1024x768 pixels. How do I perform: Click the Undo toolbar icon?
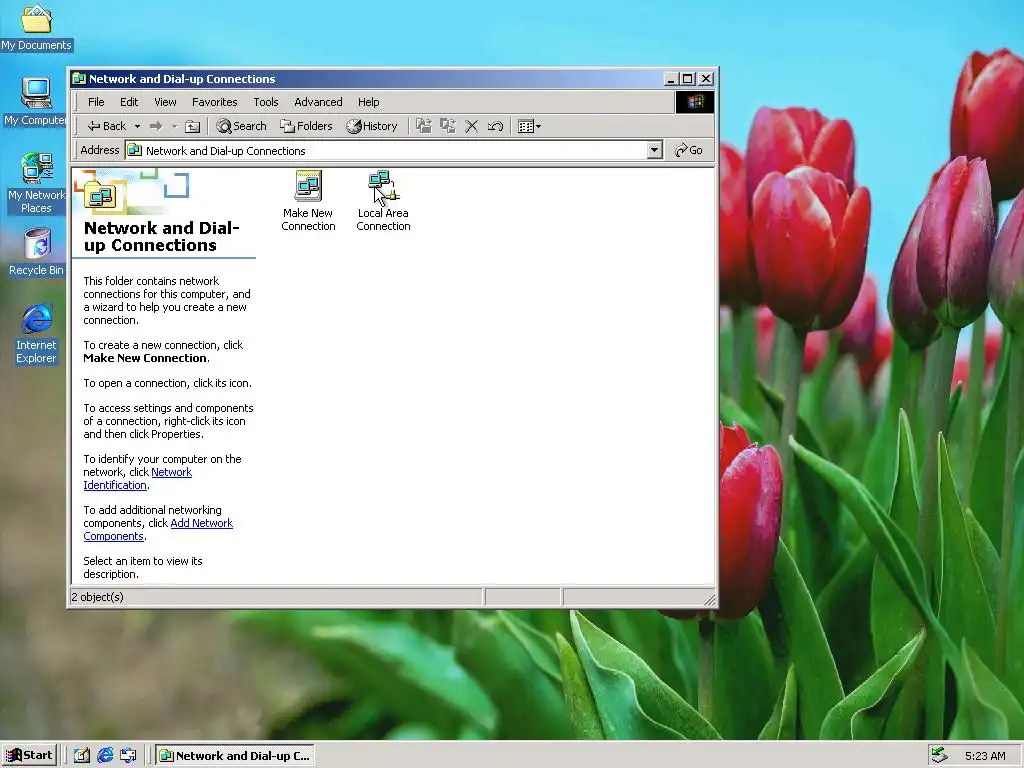[x=495, y=126]
